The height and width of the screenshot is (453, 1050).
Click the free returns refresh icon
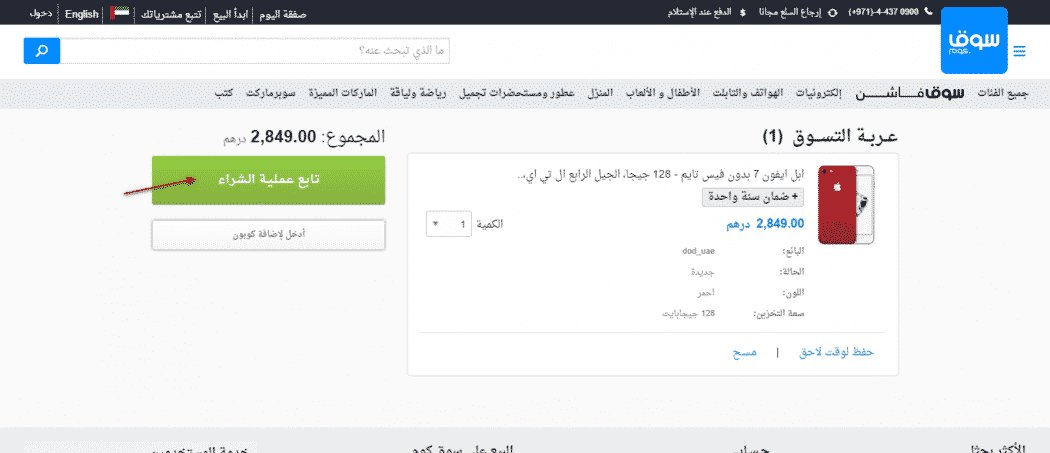coord(833,13)
